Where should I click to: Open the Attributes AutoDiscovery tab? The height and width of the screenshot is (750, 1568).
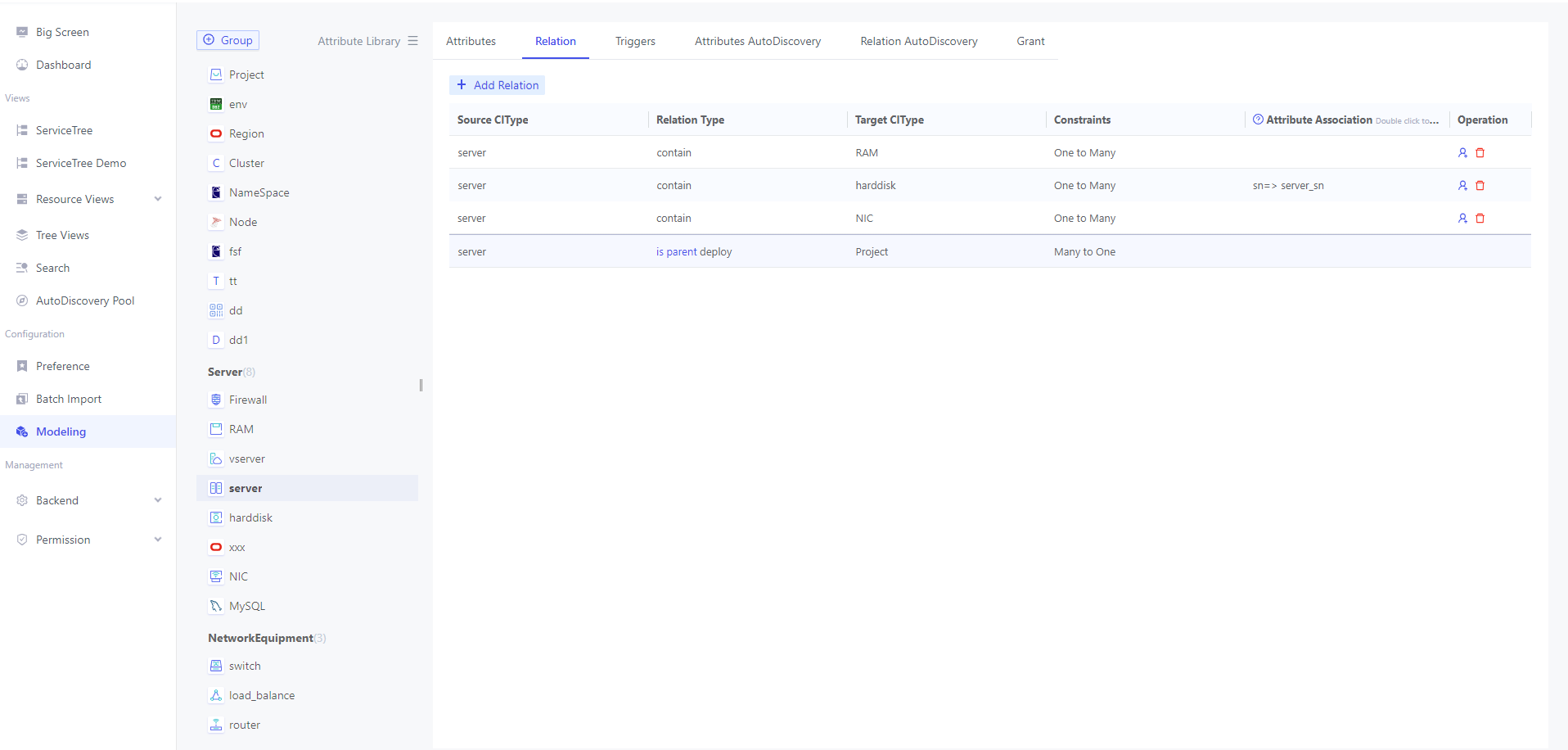click(x=758, y=41)
